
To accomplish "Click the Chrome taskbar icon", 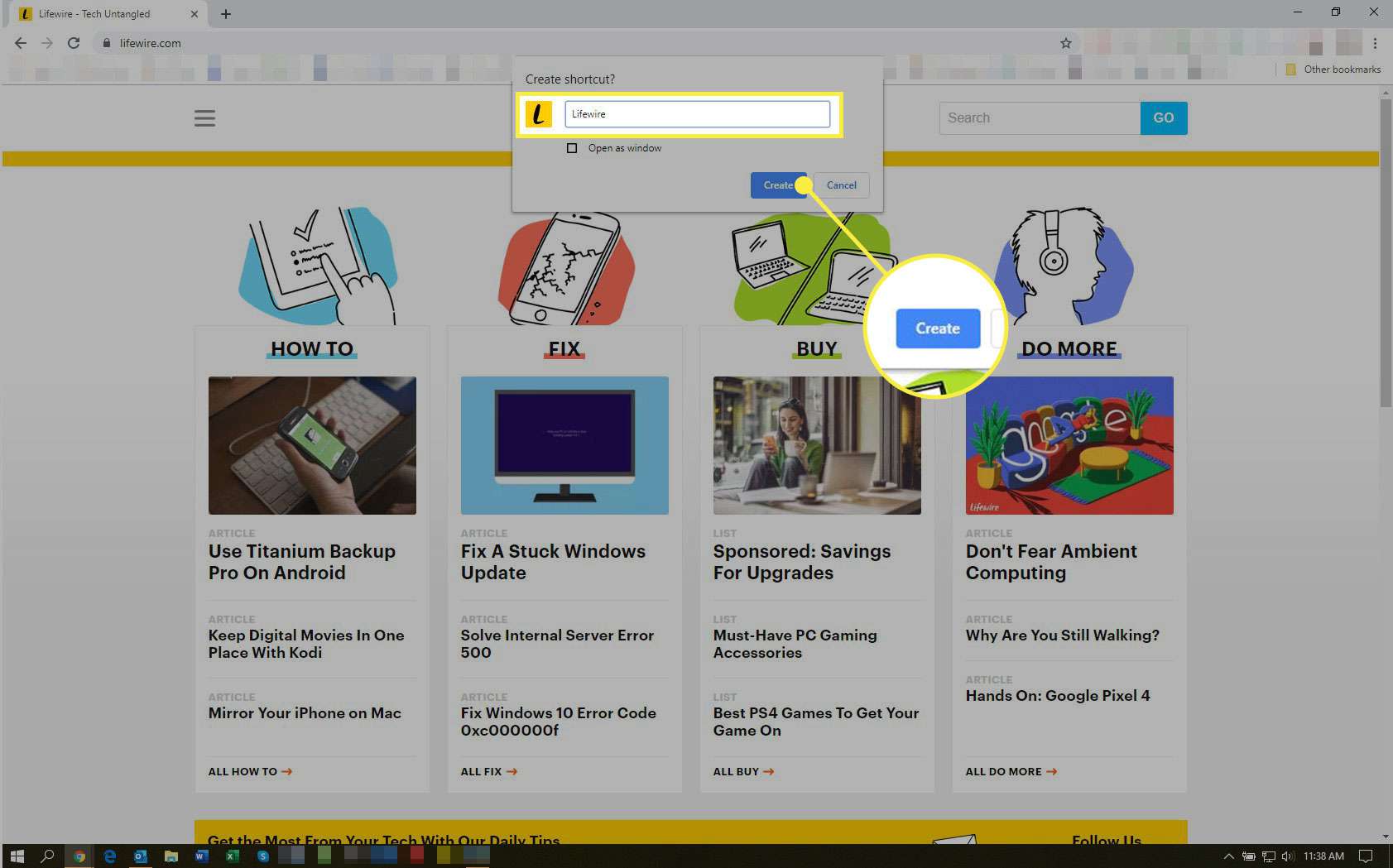I will [79, 856].
